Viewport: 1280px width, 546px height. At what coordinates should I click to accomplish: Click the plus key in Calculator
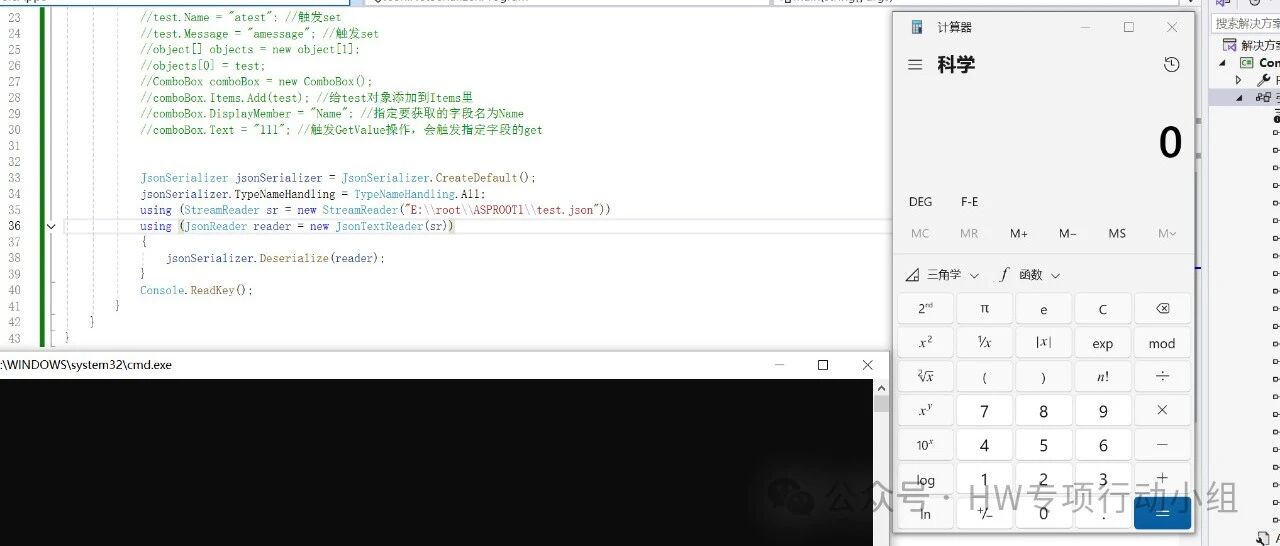[1162, 479]
